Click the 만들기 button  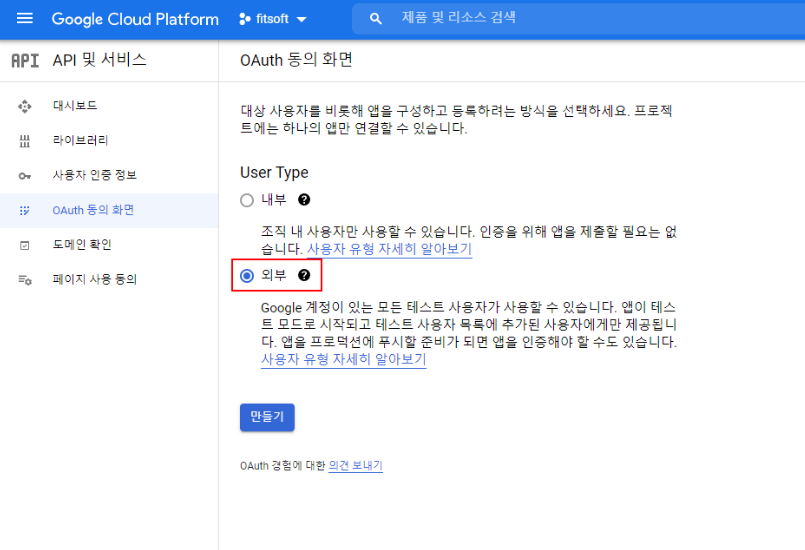pyautogui.click(x=267, y=417)
